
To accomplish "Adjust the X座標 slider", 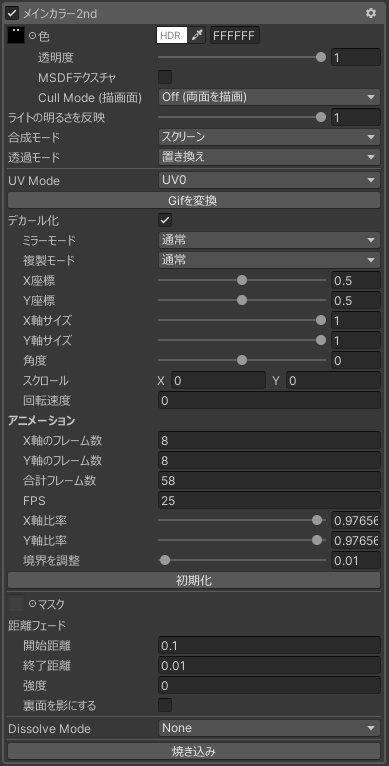I will 242,280.
